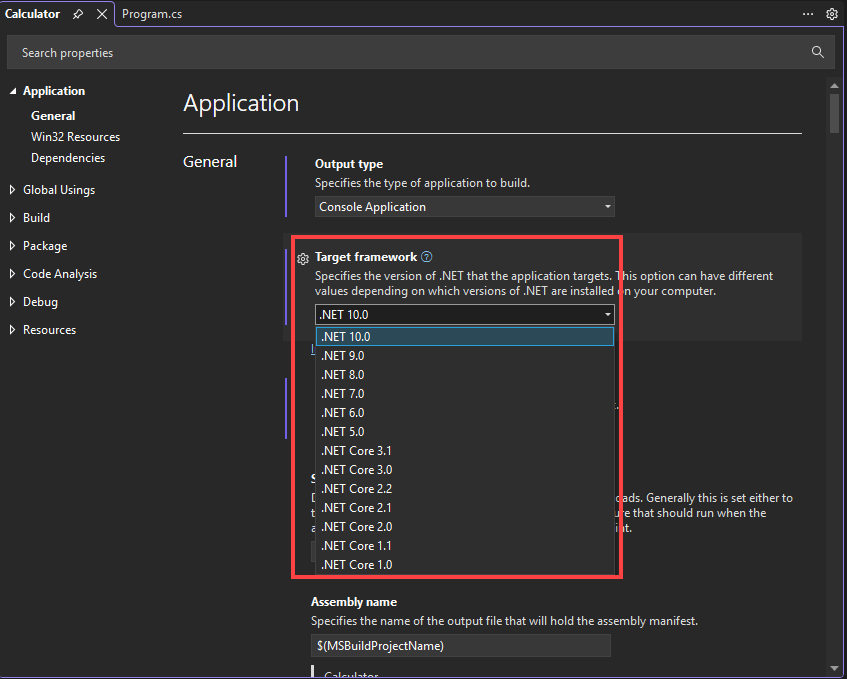Click the pin icon on Calculator tab
847x679 pixels.
point(79,14)
